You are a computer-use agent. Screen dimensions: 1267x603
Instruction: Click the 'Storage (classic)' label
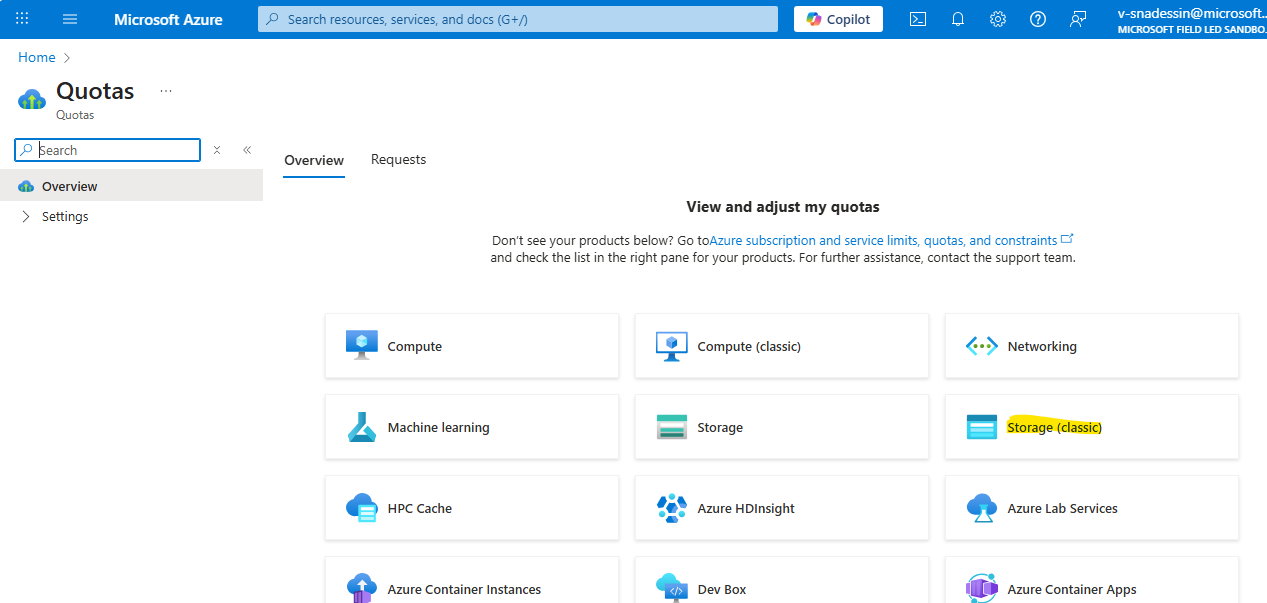click(1054, 427)
